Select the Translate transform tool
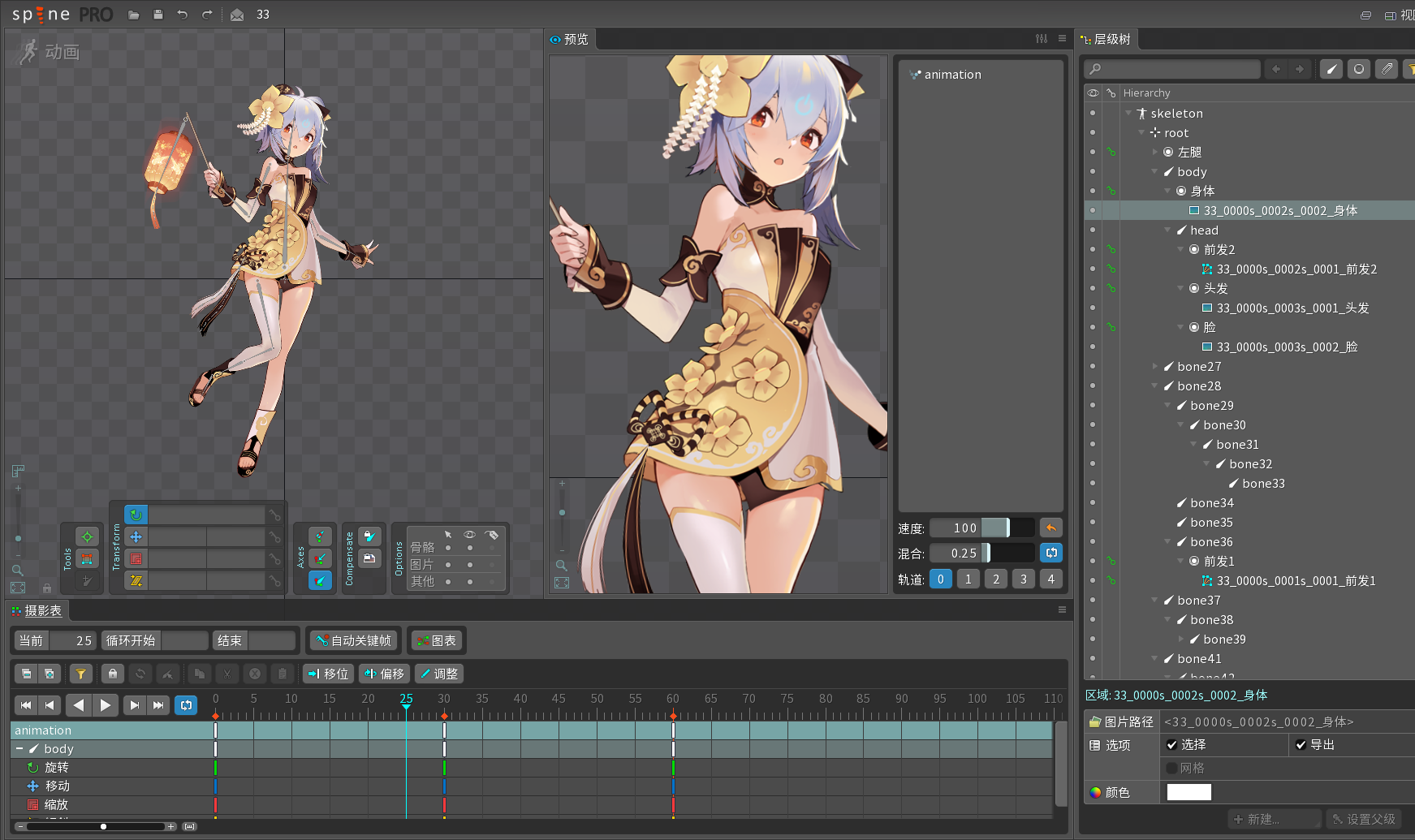1415x840 pixels. click(x=136, y=536)
